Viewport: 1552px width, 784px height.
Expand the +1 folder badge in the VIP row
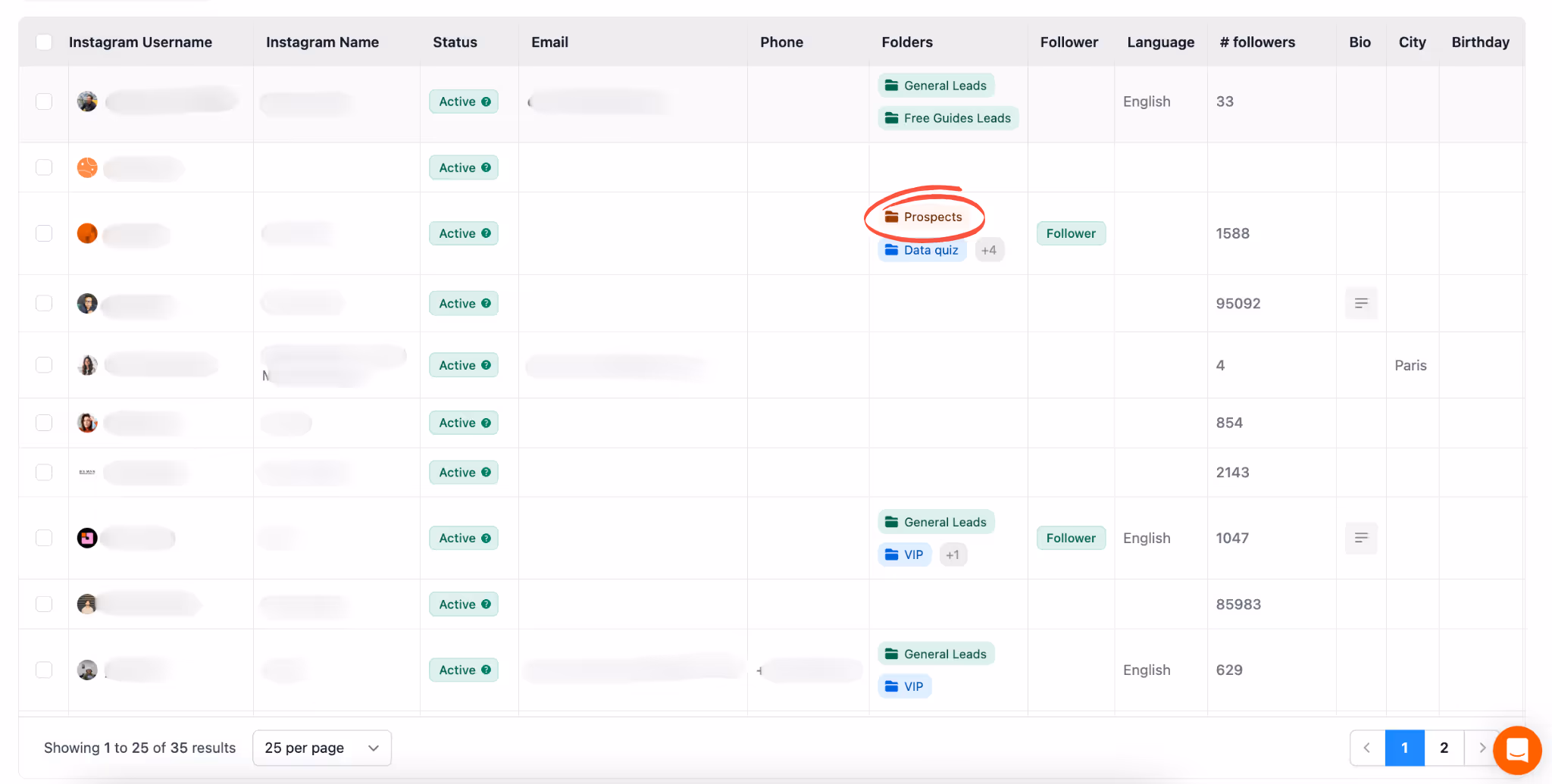pyautogui.click(x=953, y=554)
